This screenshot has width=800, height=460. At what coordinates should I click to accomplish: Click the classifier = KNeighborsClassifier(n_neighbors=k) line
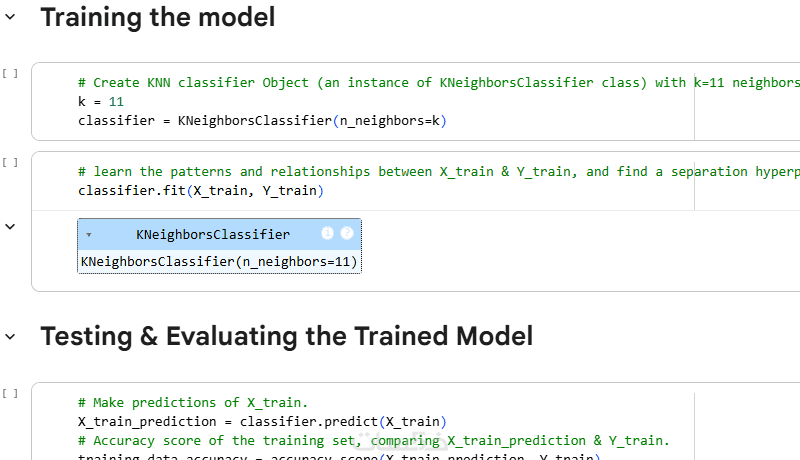point(262,121)
